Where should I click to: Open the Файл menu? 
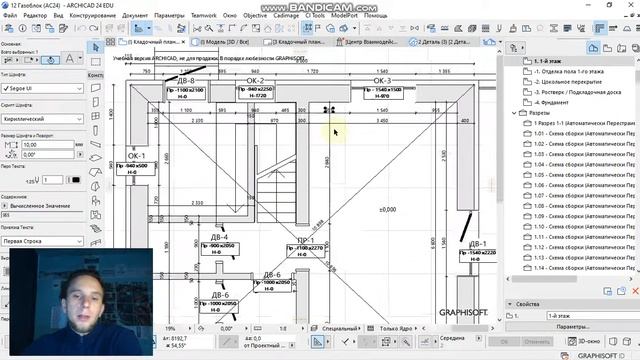click(10, 16)
